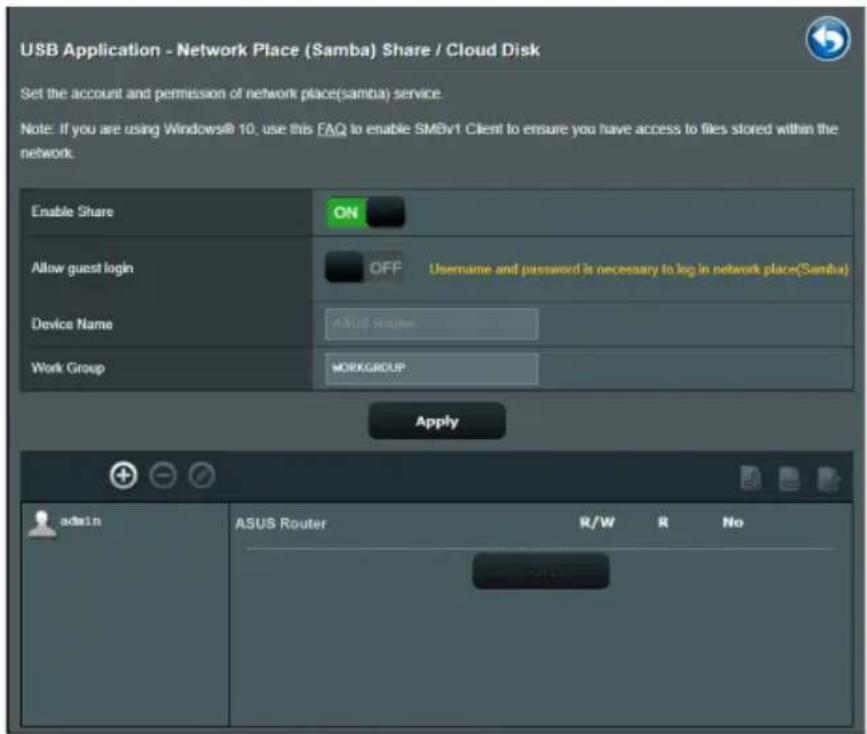Screen dimensions: 867x734
Task: Remove account using the minus icon
Action: point(163,476)
